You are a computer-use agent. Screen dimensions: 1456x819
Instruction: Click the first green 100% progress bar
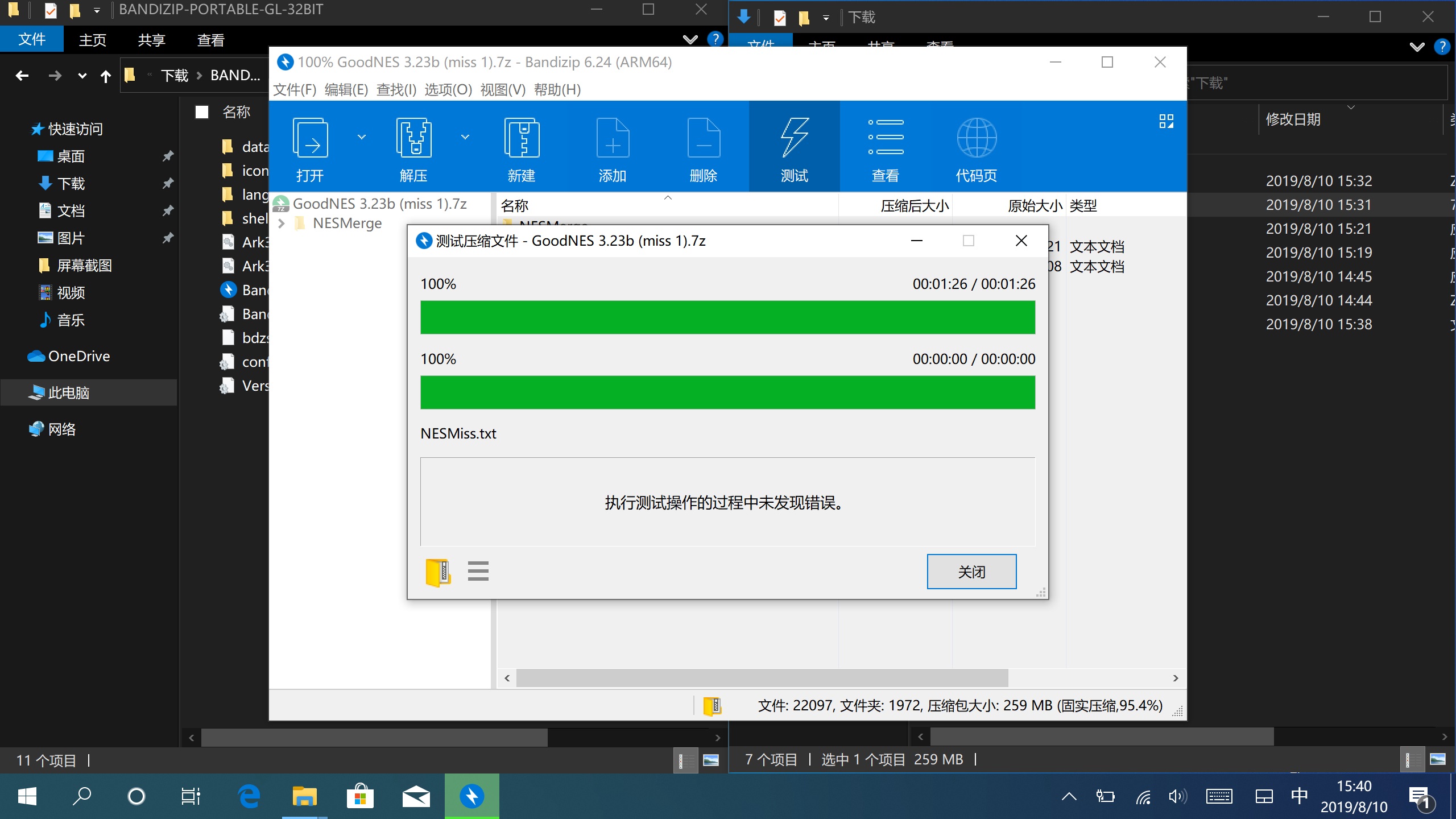click(727, 317)
